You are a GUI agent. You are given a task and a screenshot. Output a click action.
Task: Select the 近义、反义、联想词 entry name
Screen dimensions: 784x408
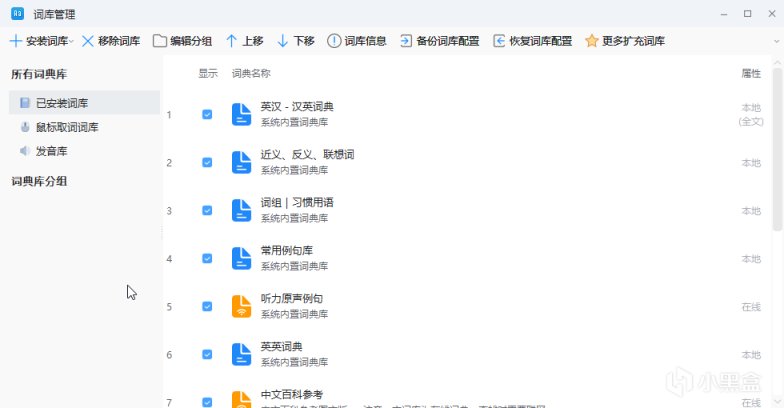click(307, 154)
